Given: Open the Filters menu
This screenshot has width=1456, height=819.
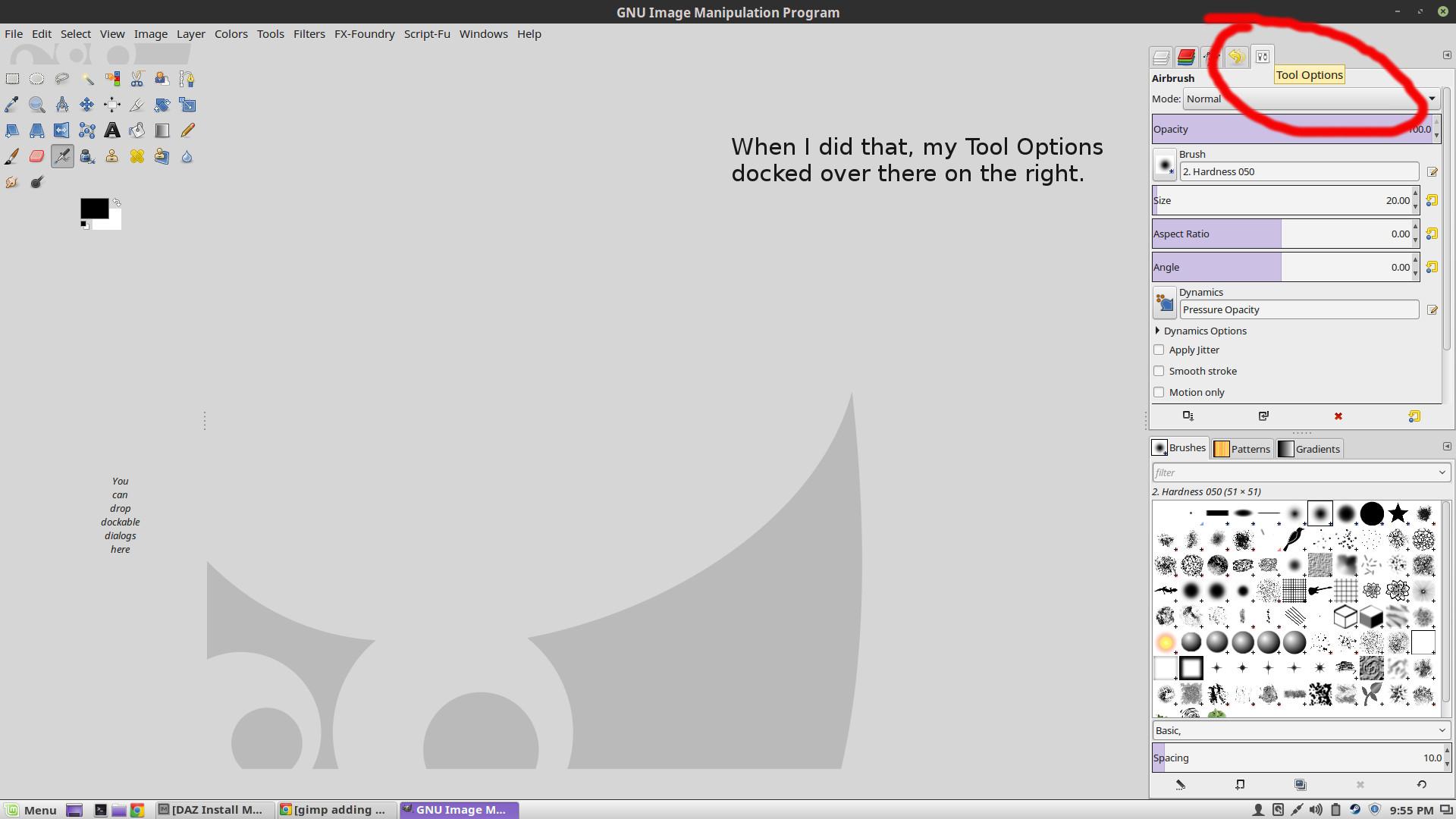Looking at the screenshot, I should coord(309,34).
